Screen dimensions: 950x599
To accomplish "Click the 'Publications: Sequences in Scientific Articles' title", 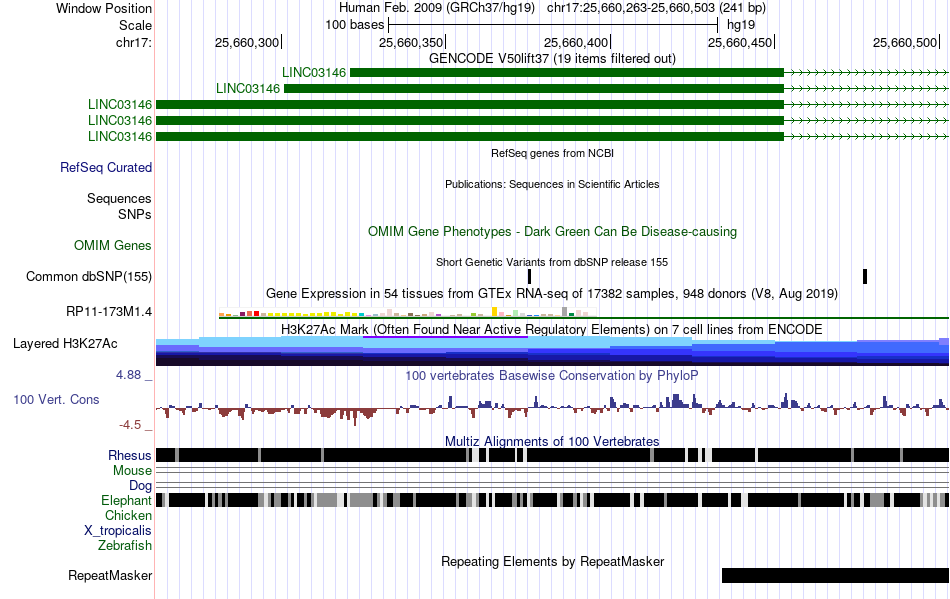I will tap(552, 184).
